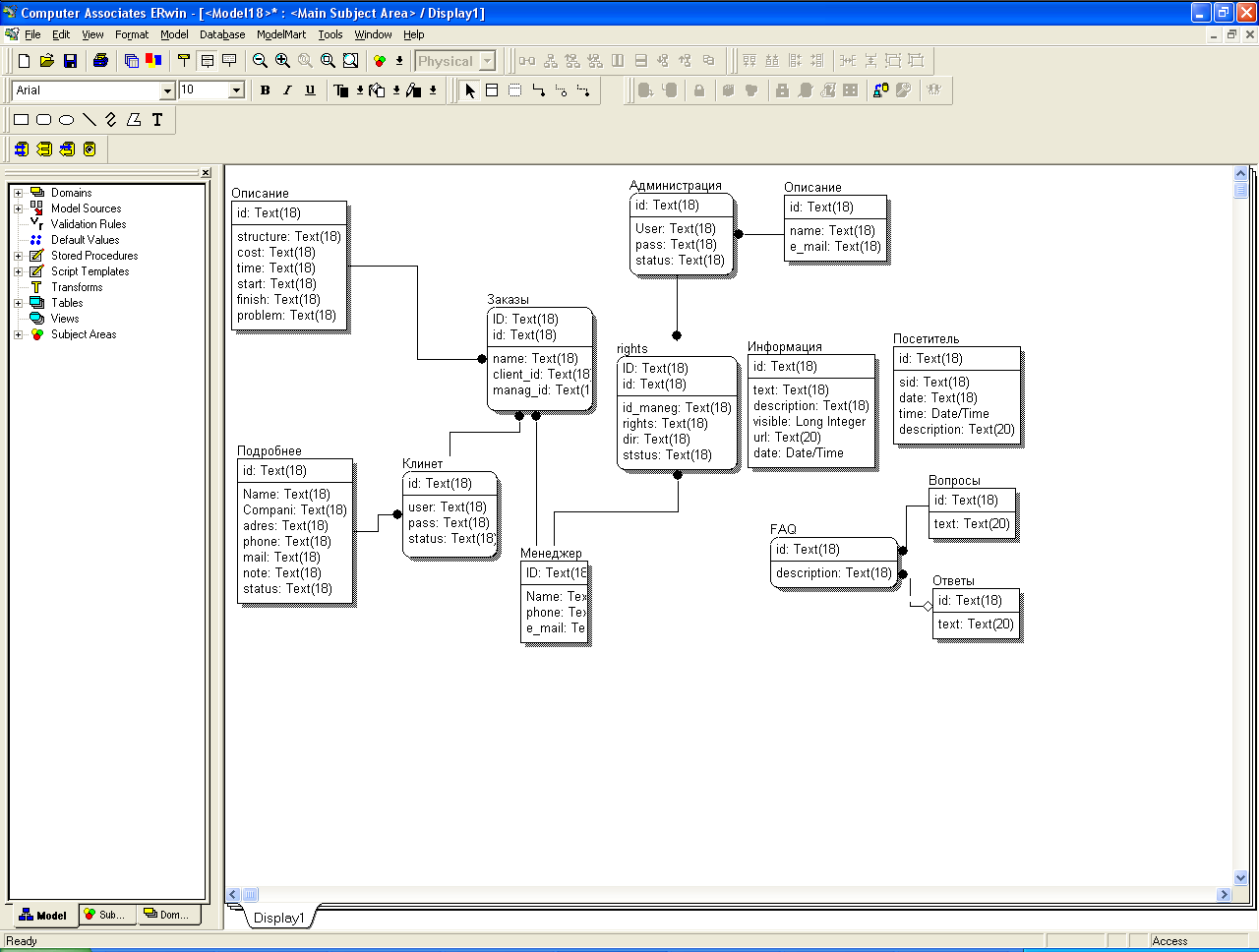Pick the fill color bucket tool
1259x952 pixels.
(377, 90)
